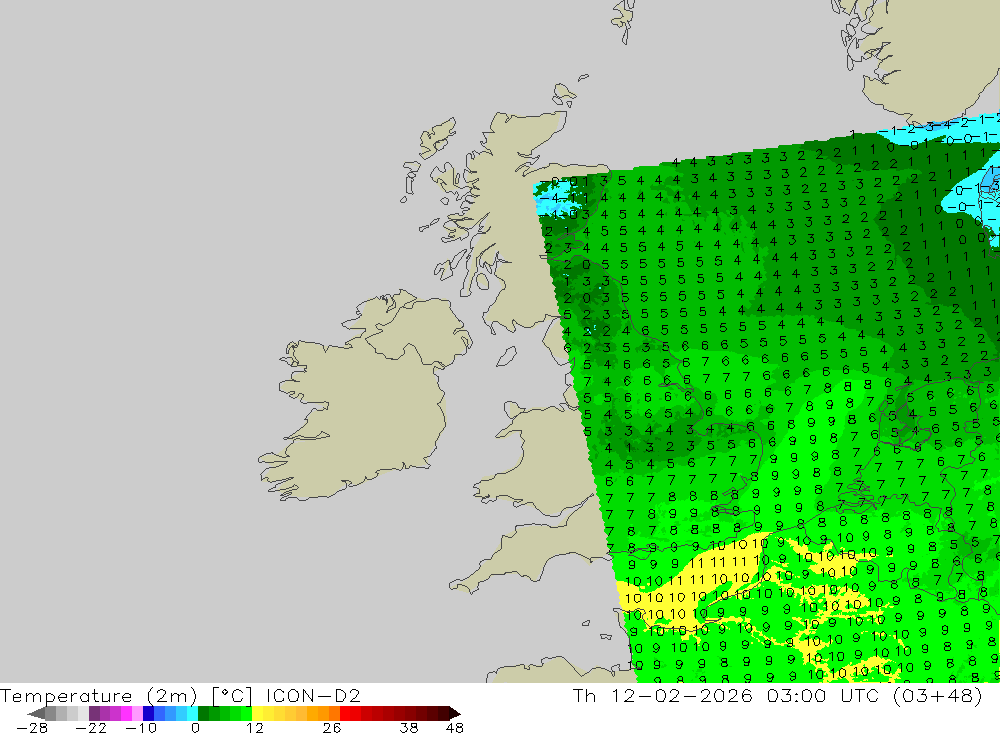Click the '-22' legend value
Image resolution: width=1000 pixels, height=733 pixels.
91,728
